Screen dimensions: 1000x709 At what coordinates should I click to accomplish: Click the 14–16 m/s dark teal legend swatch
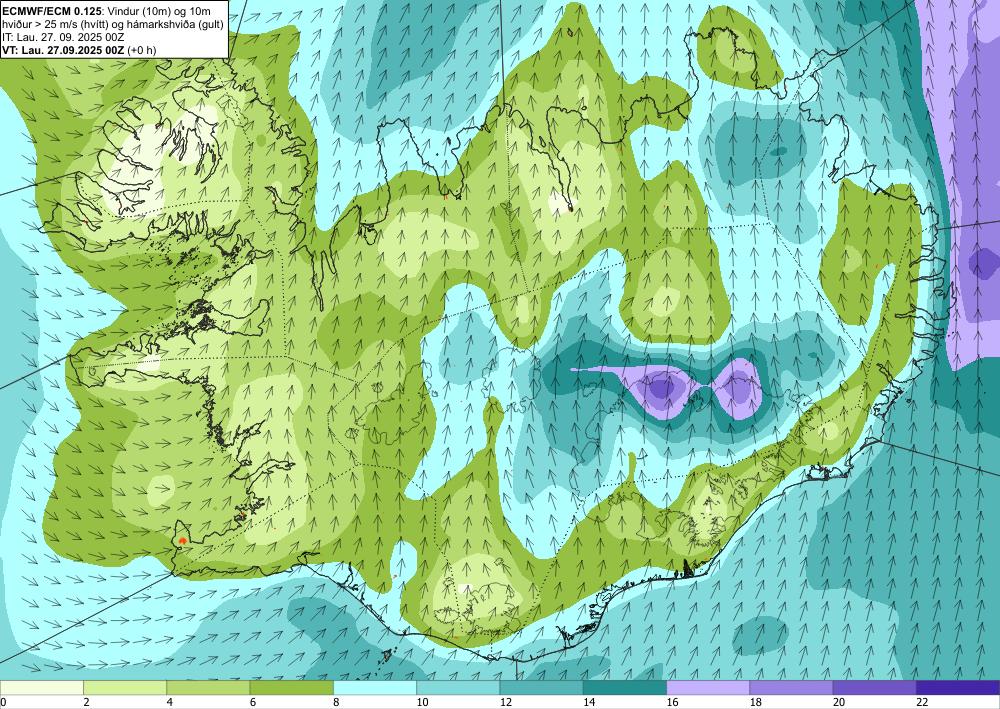[x=625, y=688]
